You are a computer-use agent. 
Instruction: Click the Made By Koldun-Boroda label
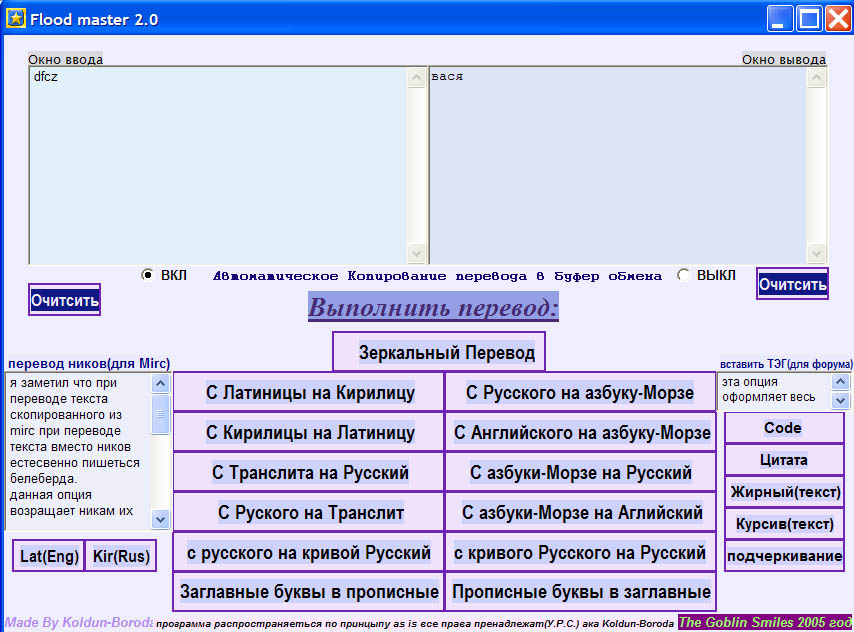point(78,622)
